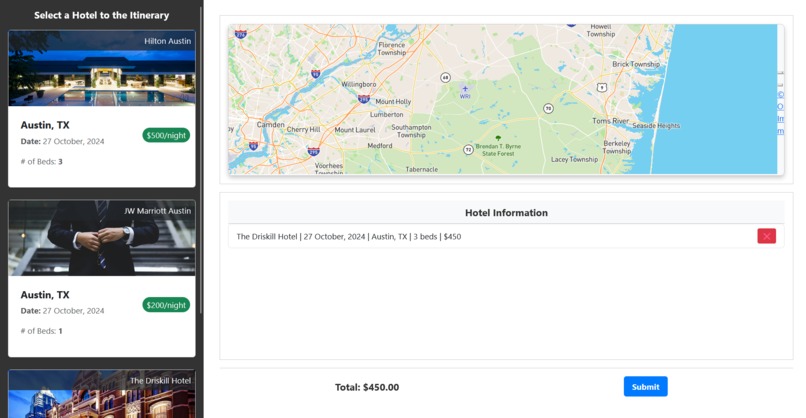Click '# of Beds: 3' in Hilton card
Screen dimensions: 806x418
(x=41, y=161)
